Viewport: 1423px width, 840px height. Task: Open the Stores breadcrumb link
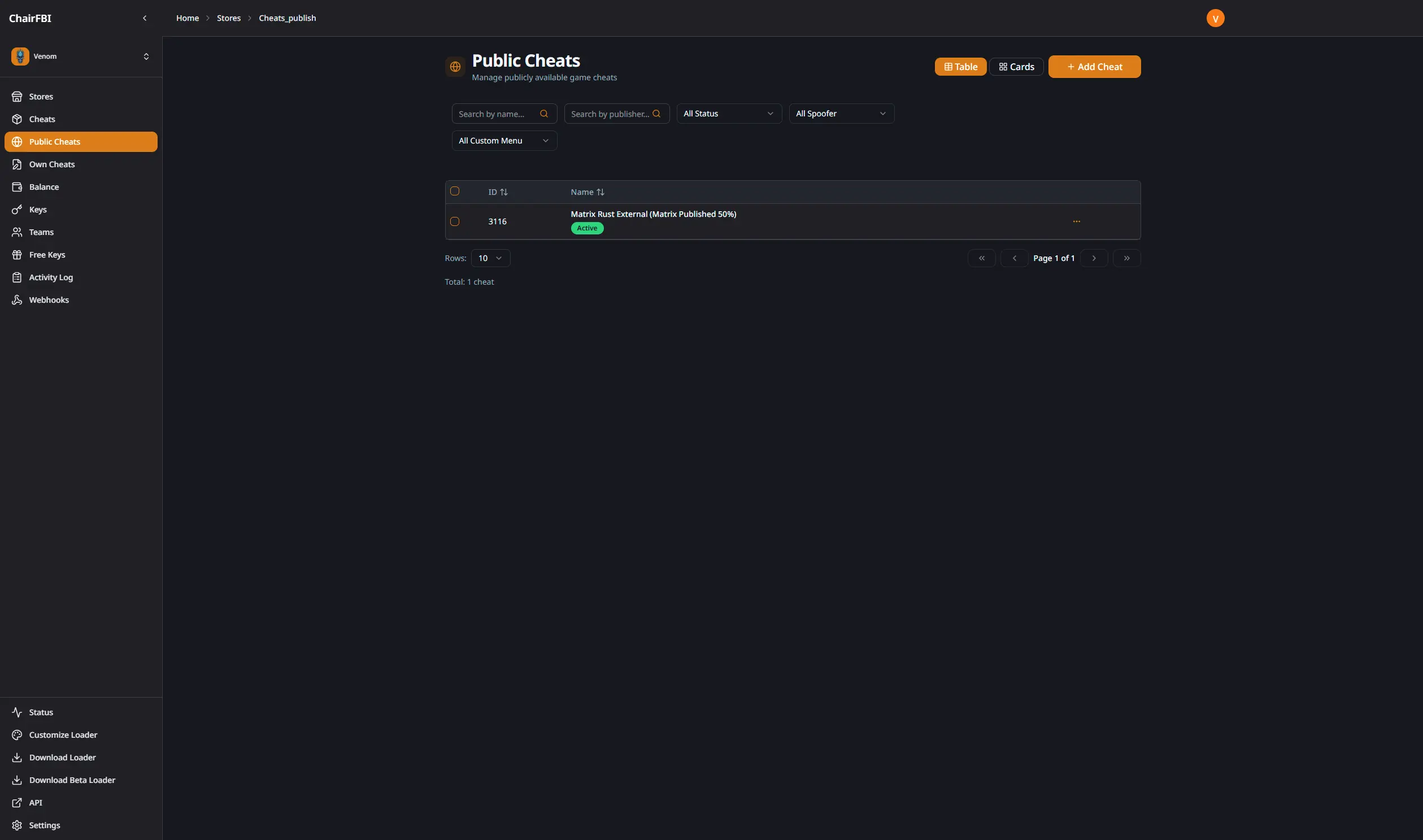coord(229,18)
